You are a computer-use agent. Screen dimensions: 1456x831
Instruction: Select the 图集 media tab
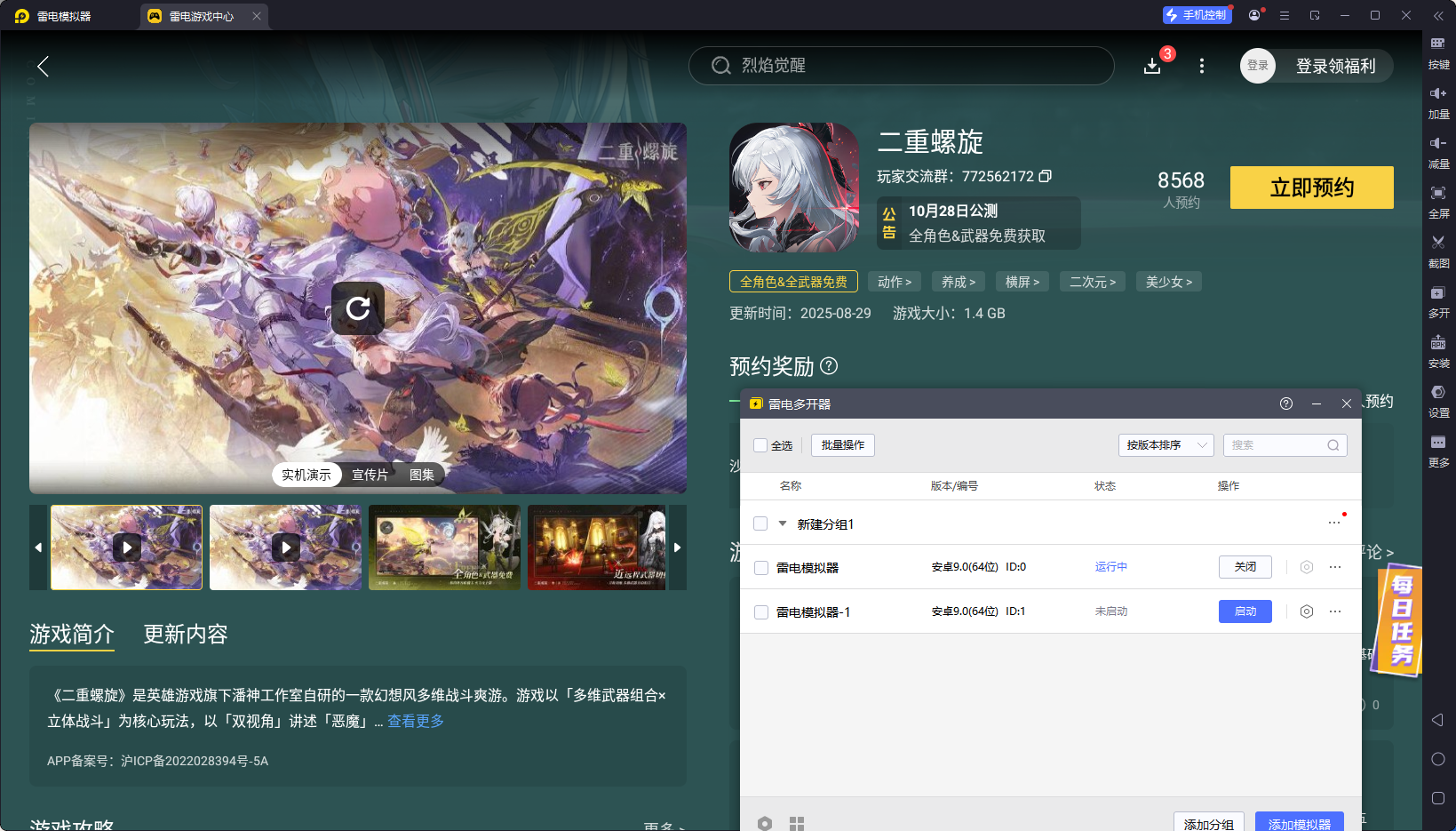422,475
